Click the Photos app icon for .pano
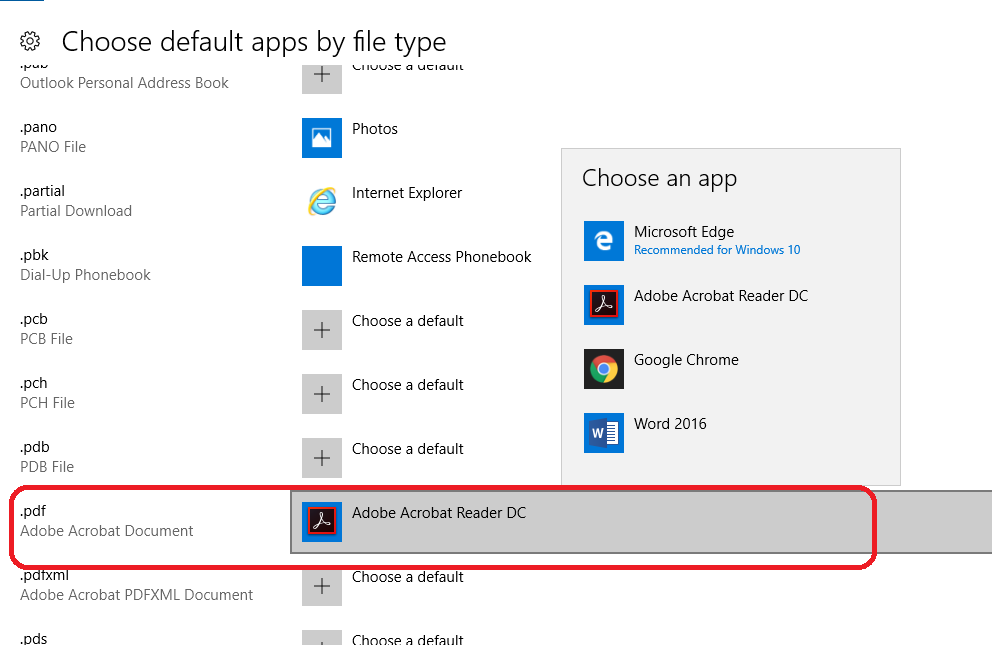This screenshot has height=645, width=992. tap(322, 138)
